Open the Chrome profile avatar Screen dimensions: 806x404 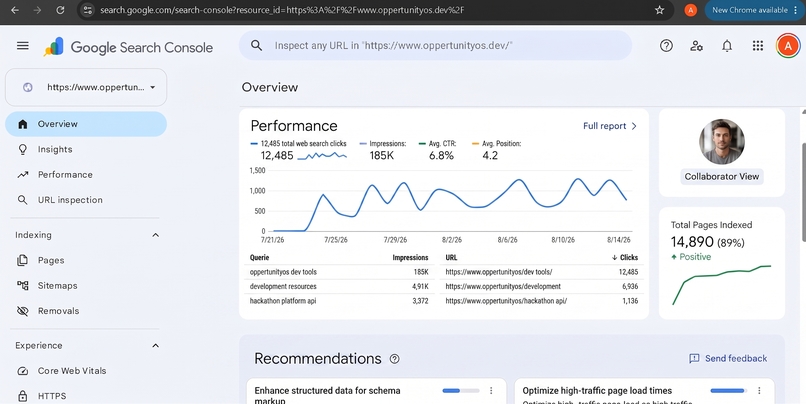pyautogui.click(x=690, y=10)
